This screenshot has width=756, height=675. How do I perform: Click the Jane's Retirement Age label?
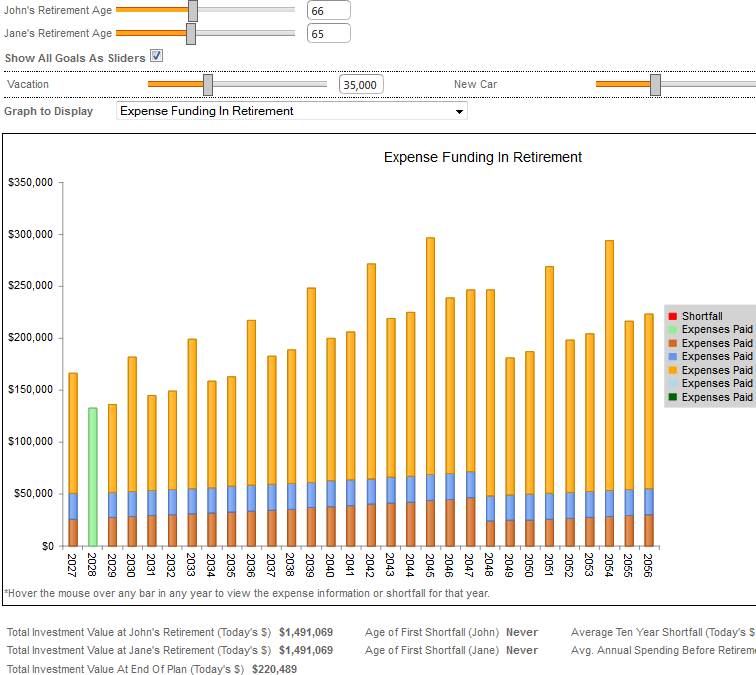tap(58, 33)
